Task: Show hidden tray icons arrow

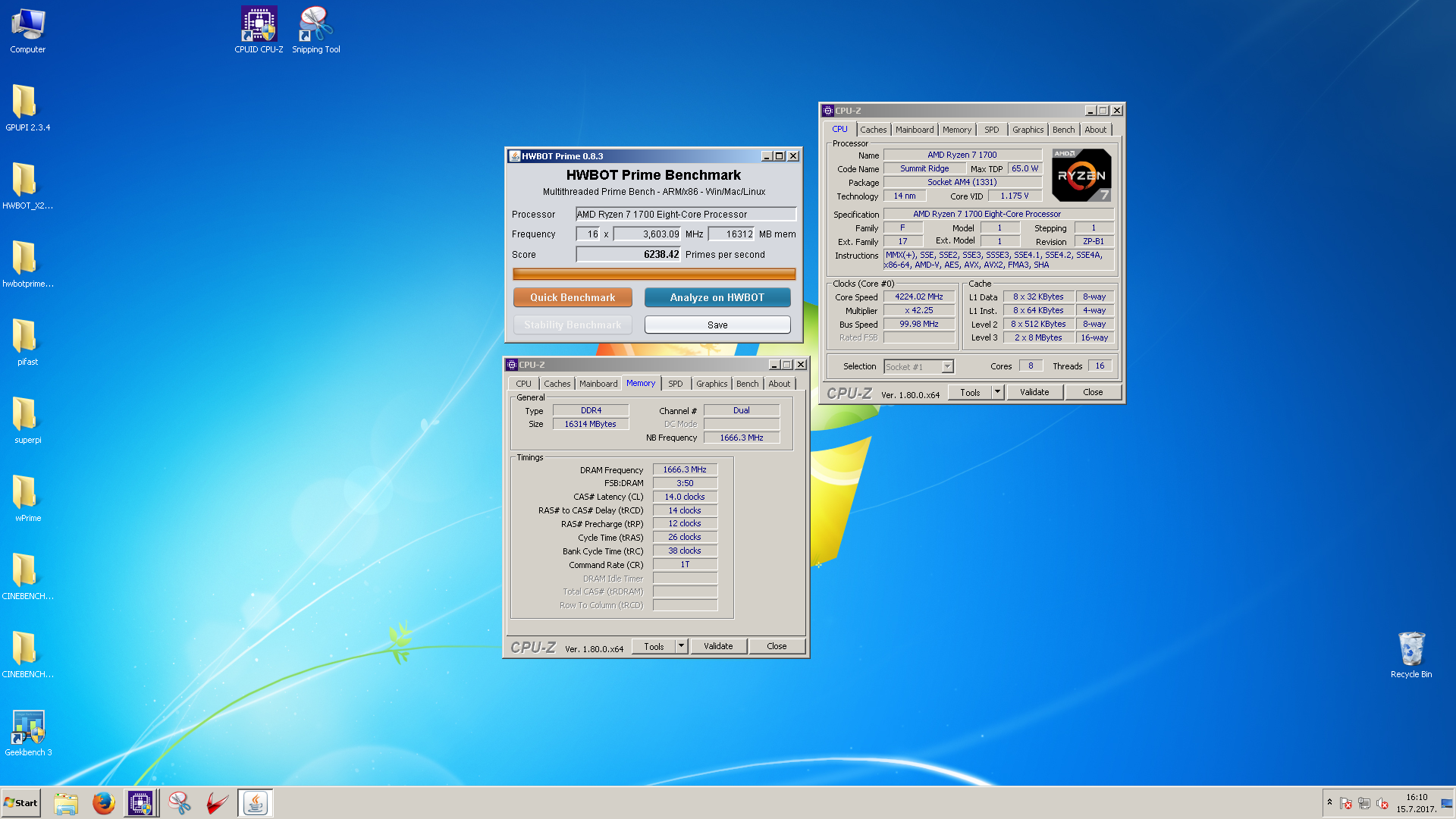Action: (x=1329, y=802)
